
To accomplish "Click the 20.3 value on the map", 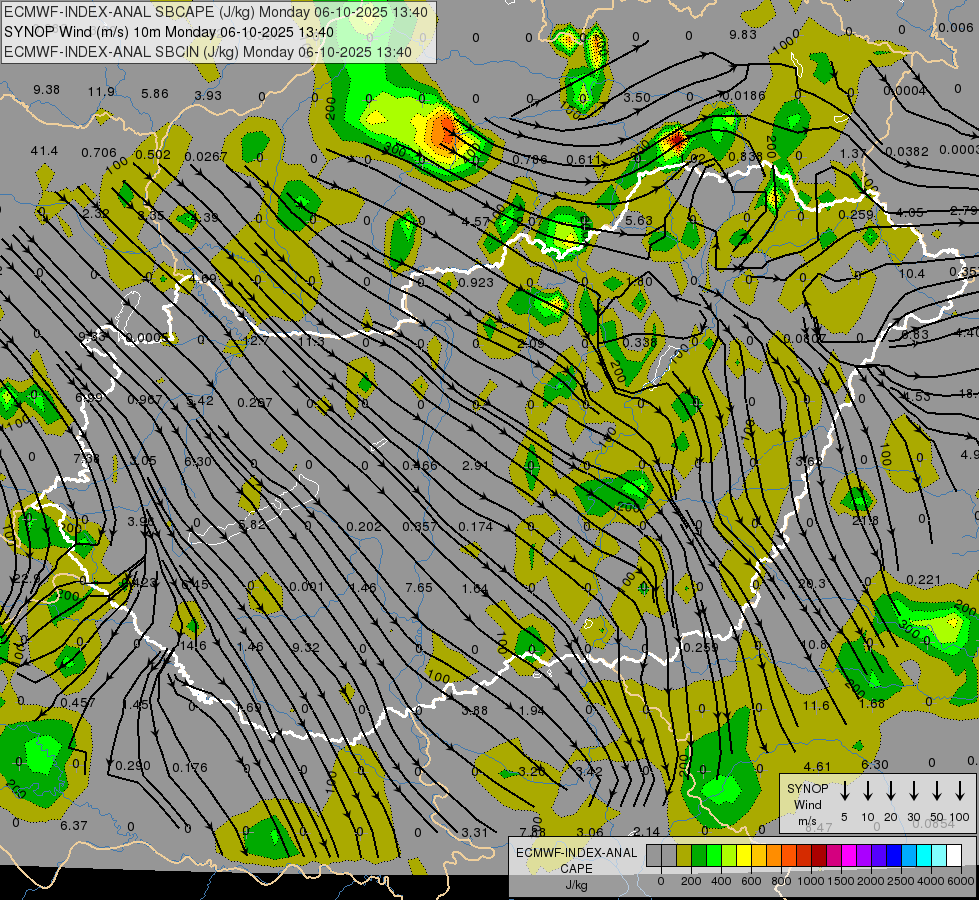I will pos(812,583).
